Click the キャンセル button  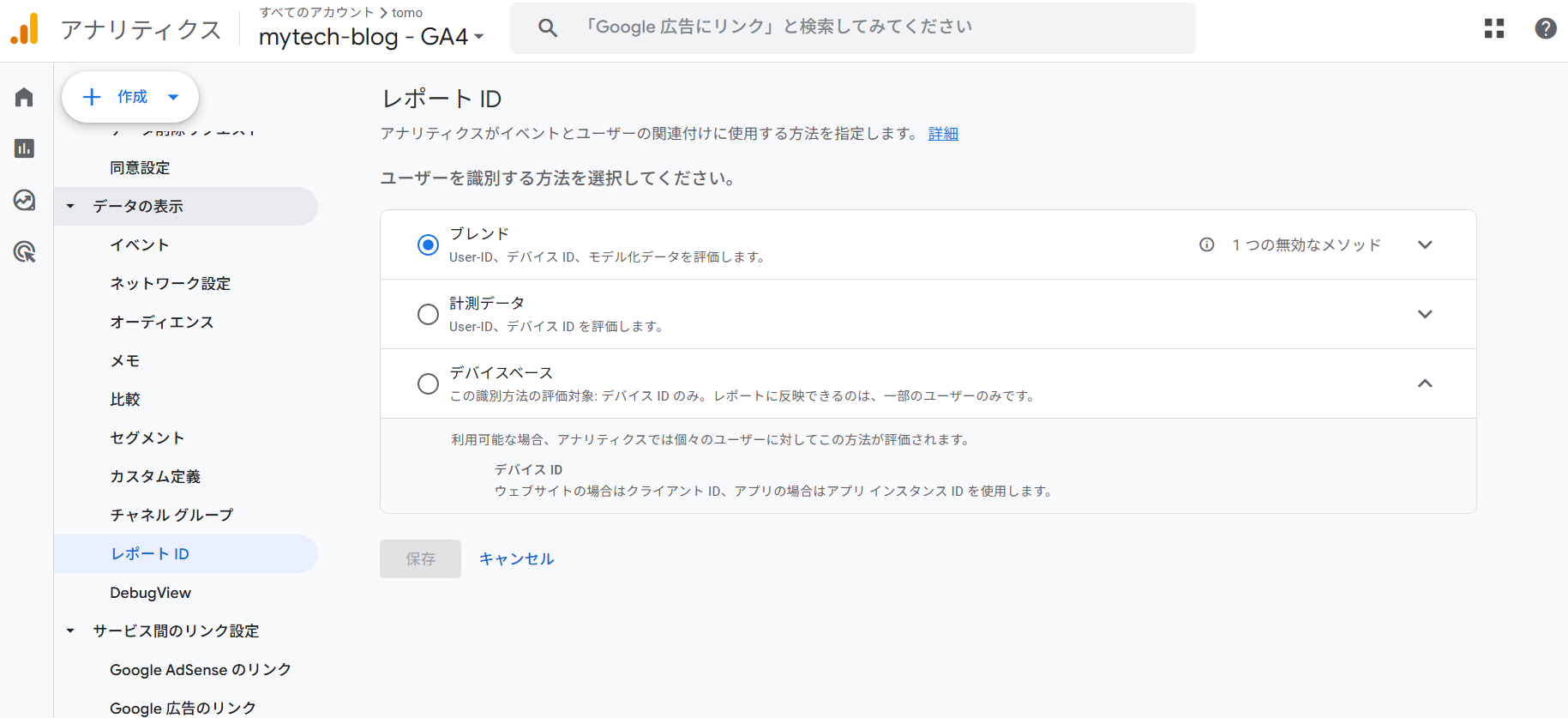tap(516, 558)
